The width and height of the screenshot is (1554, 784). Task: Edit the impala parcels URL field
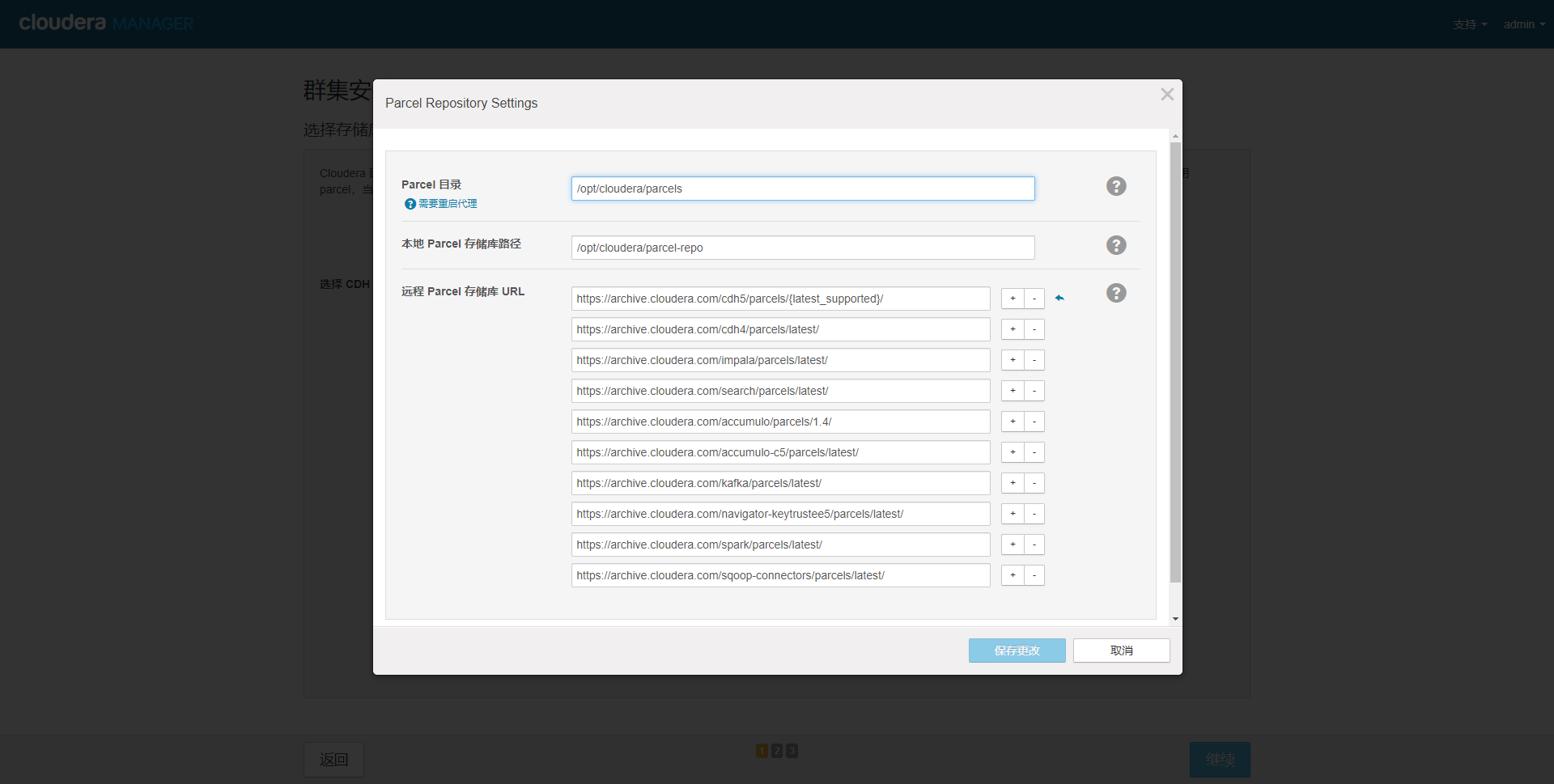tap(780, 360)
